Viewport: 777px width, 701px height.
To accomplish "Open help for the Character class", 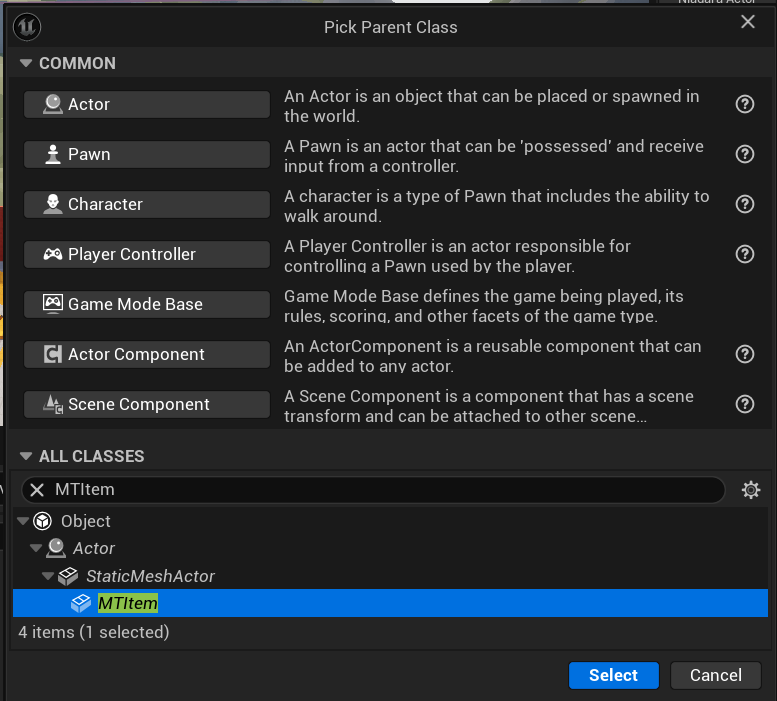I will (x=744, y=204).
